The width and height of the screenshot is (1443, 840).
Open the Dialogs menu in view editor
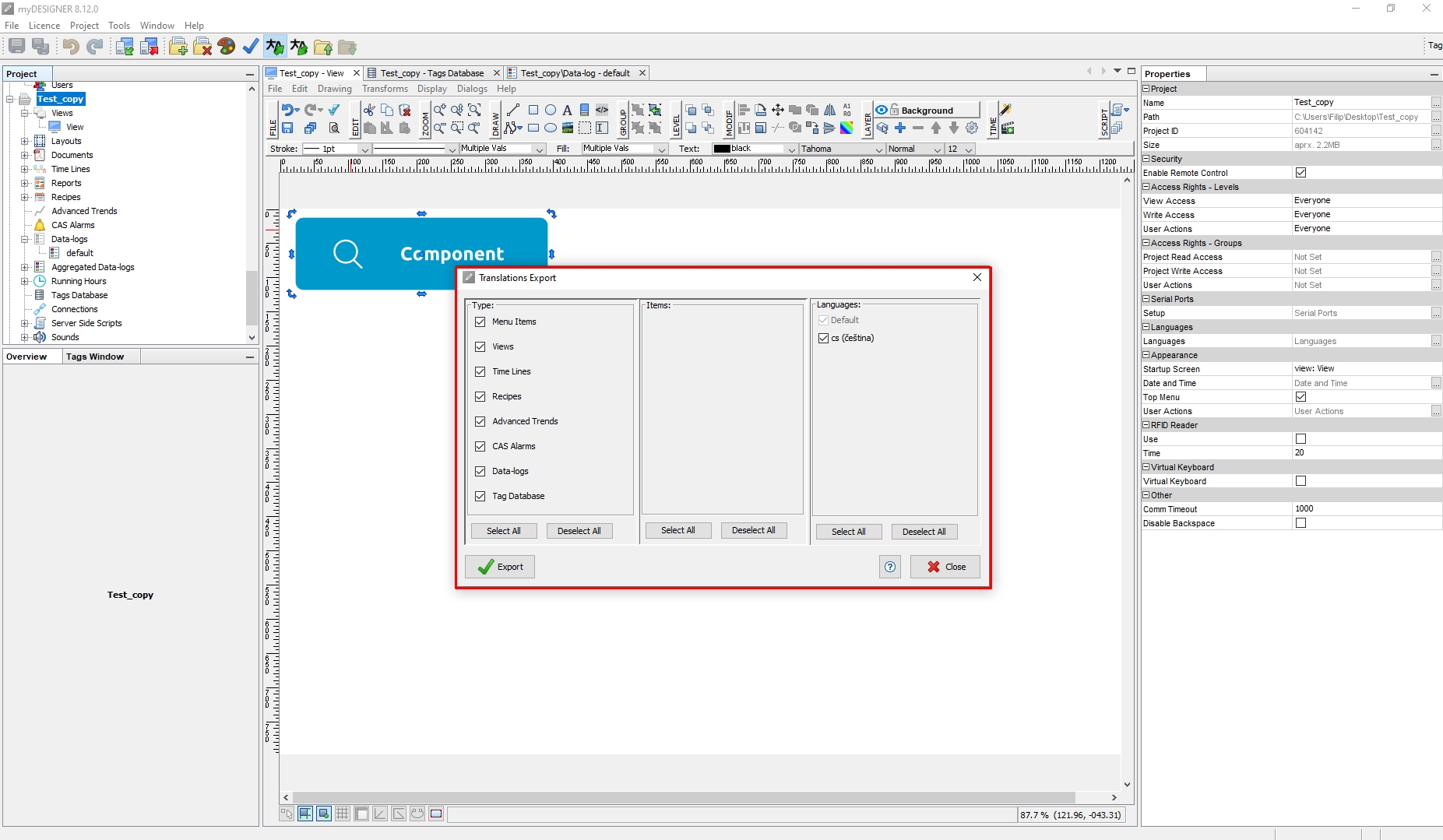tap(472, 89)
